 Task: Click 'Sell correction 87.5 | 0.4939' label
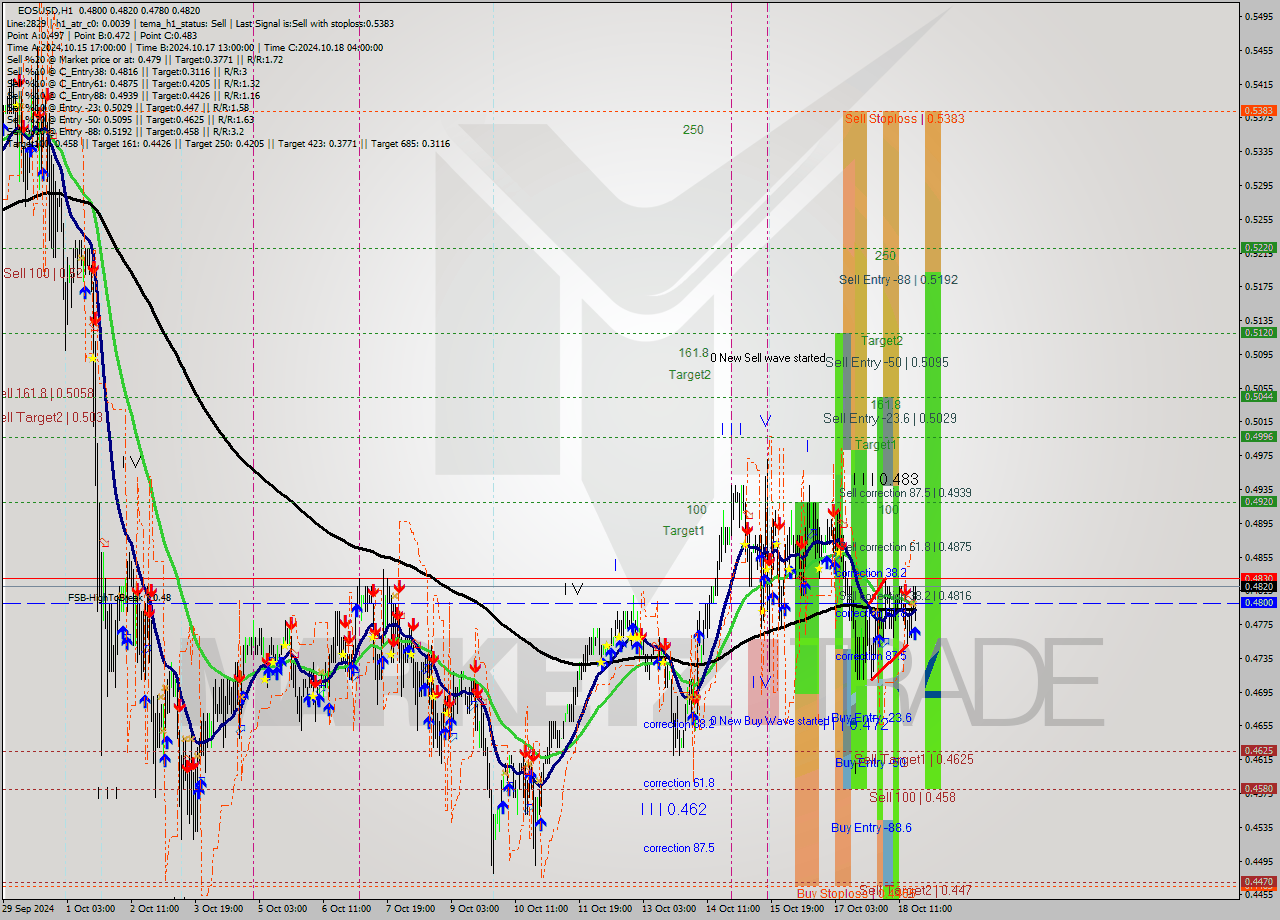pyautogui.click(x=905, y=493)
